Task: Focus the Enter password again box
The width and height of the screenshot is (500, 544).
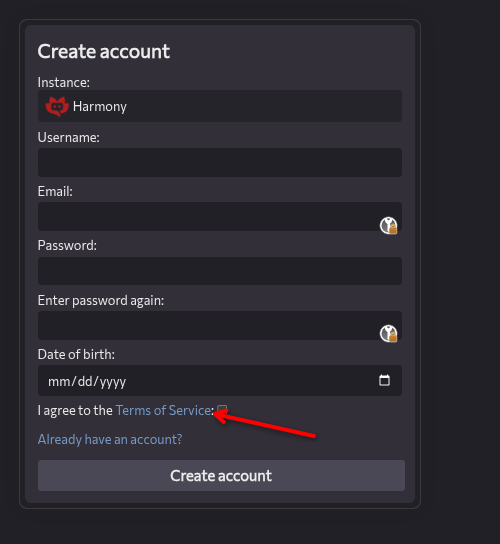Action: click(x=220, y=325)
